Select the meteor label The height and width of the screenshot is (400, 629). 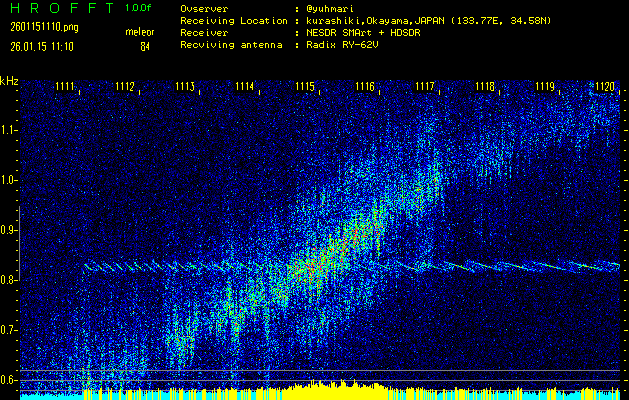coord(139,32)
